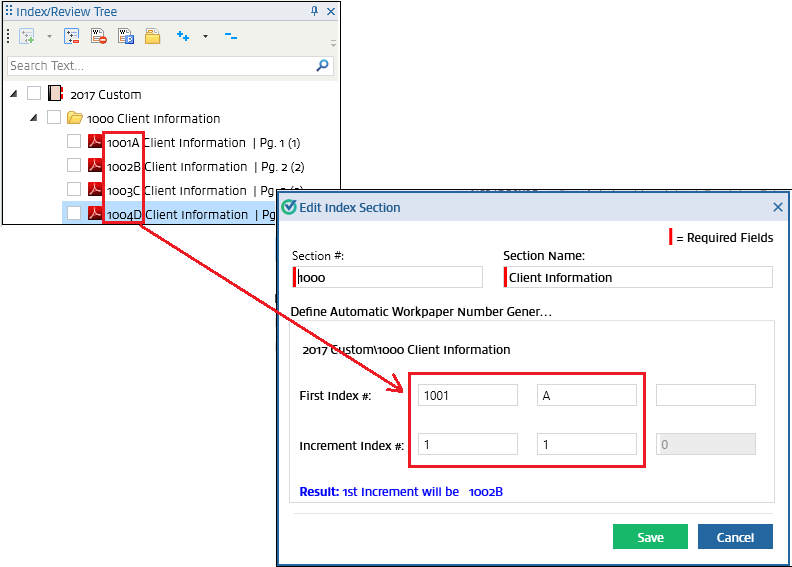792x567 pixels.
Task: Click the remove index item toolbar icon
Action: click(72, 36)
